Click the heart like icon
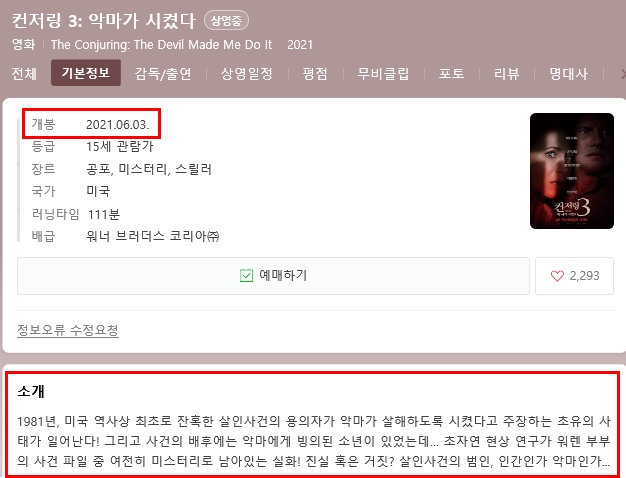Screen dimensions: 626x478 pos(557,276)
